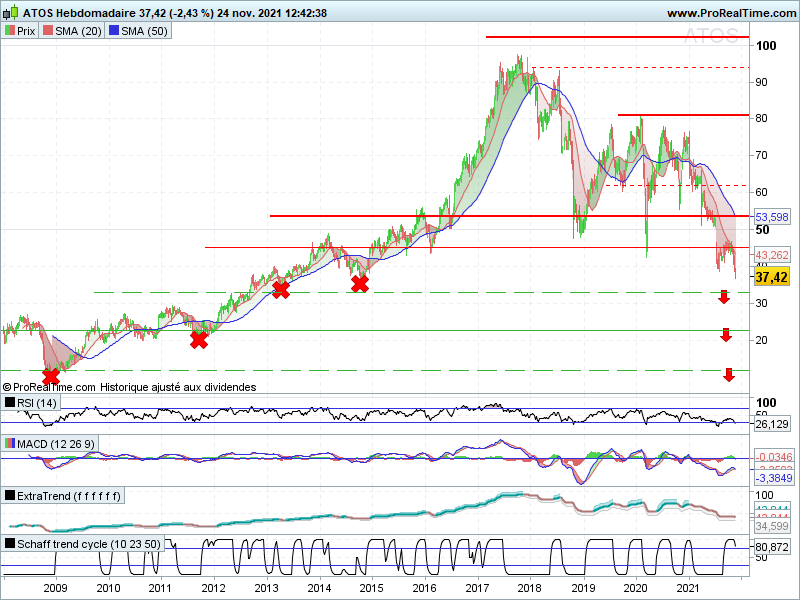Click the 50 label on the price axis
Screen dimensions: 800x600
click(x=762, y=230)
